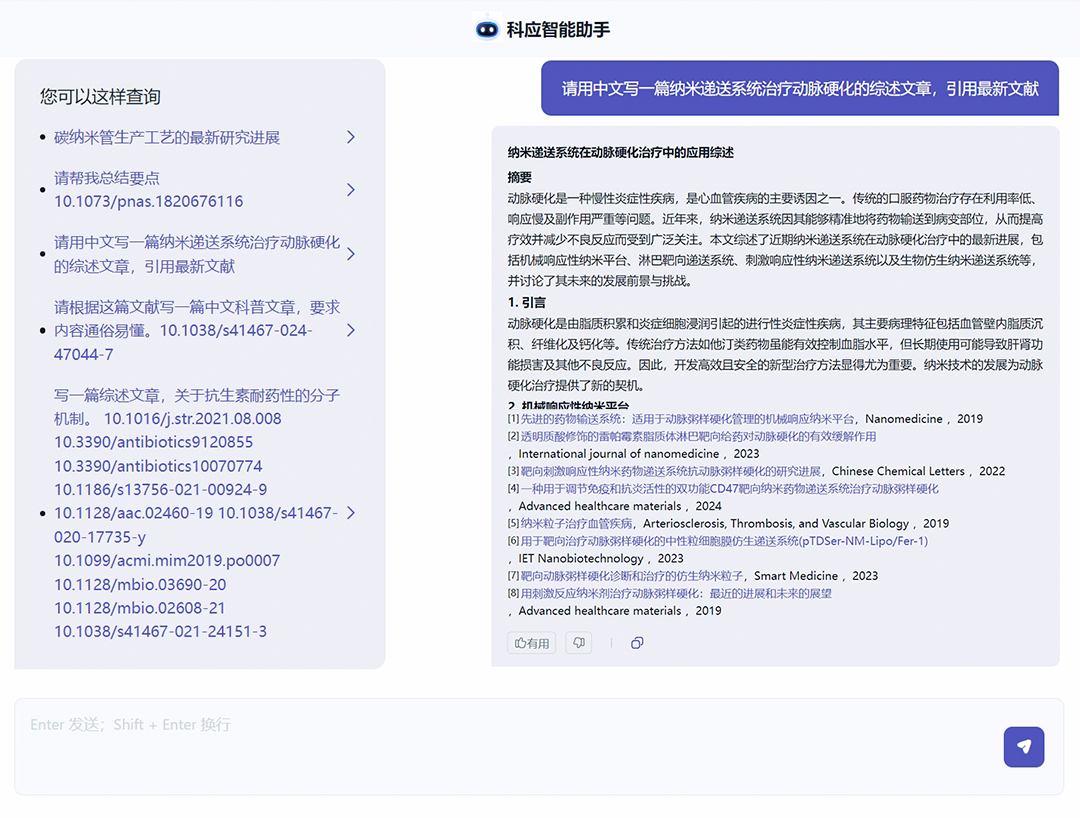This screenshot has height=818, width=1080.
Task: Click chevron beside the 中文科普文章 suggestion
Action: pos(350,330)
